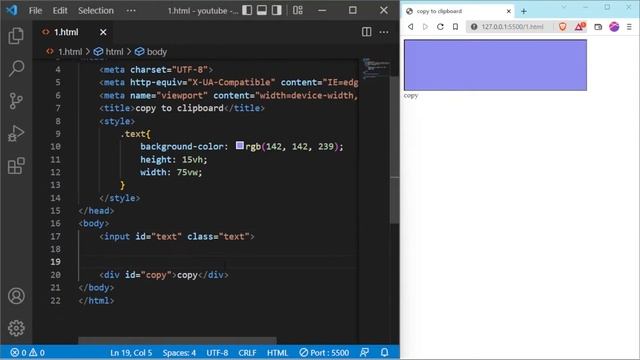Click the feedback icon in status bar
Screen dimensions: 640x360
(364, 352)
